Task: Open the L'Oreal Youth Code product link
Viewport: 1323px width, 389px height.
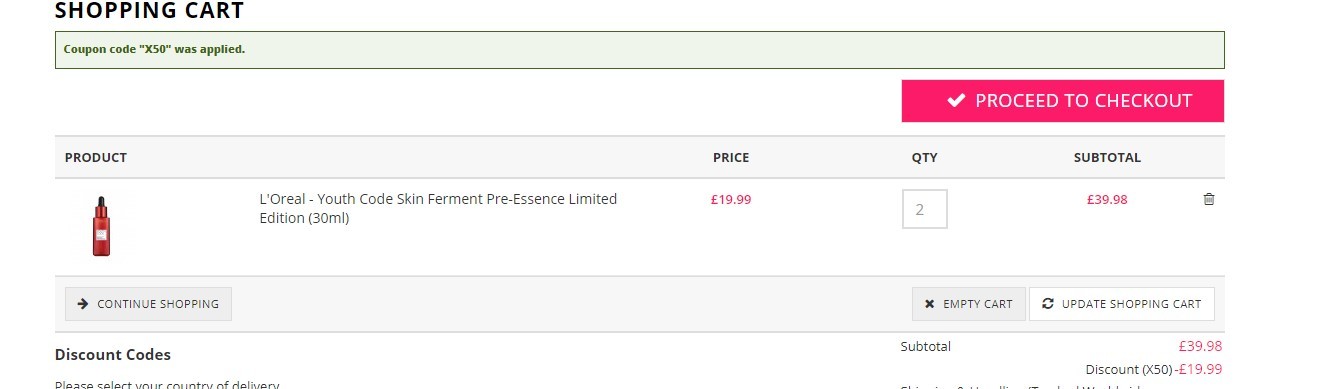Action: [438, 208]
